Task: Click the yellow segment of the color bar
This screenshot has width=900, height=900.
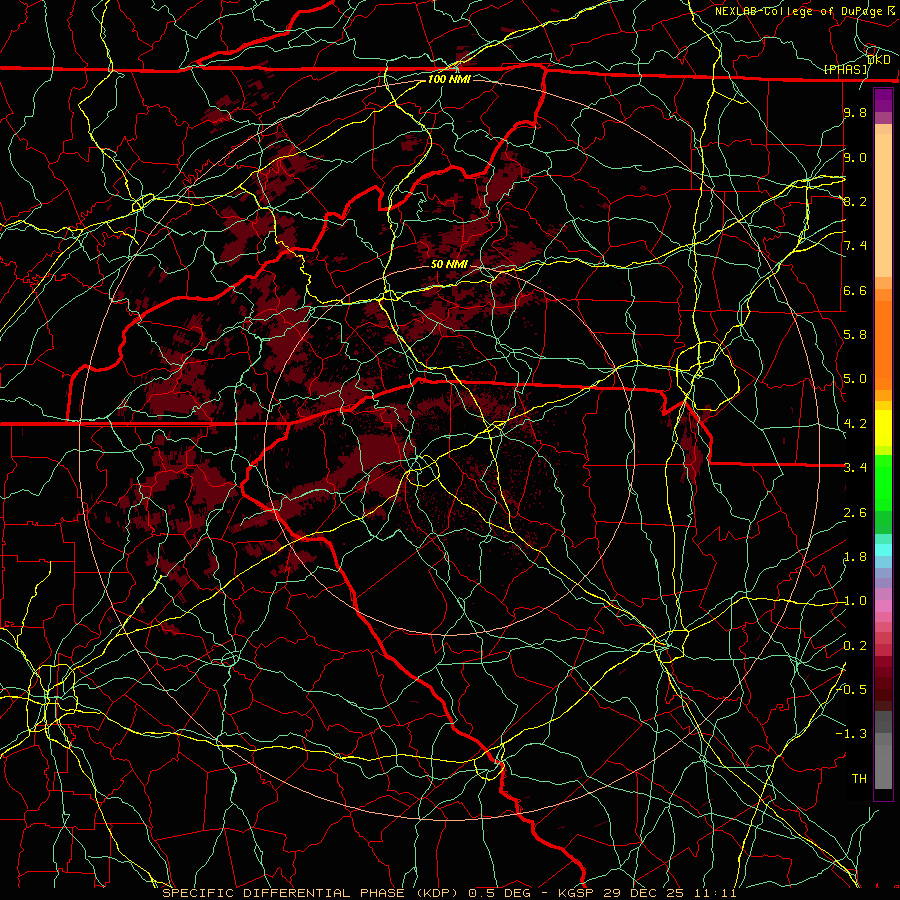Action: tap(883, 428)
